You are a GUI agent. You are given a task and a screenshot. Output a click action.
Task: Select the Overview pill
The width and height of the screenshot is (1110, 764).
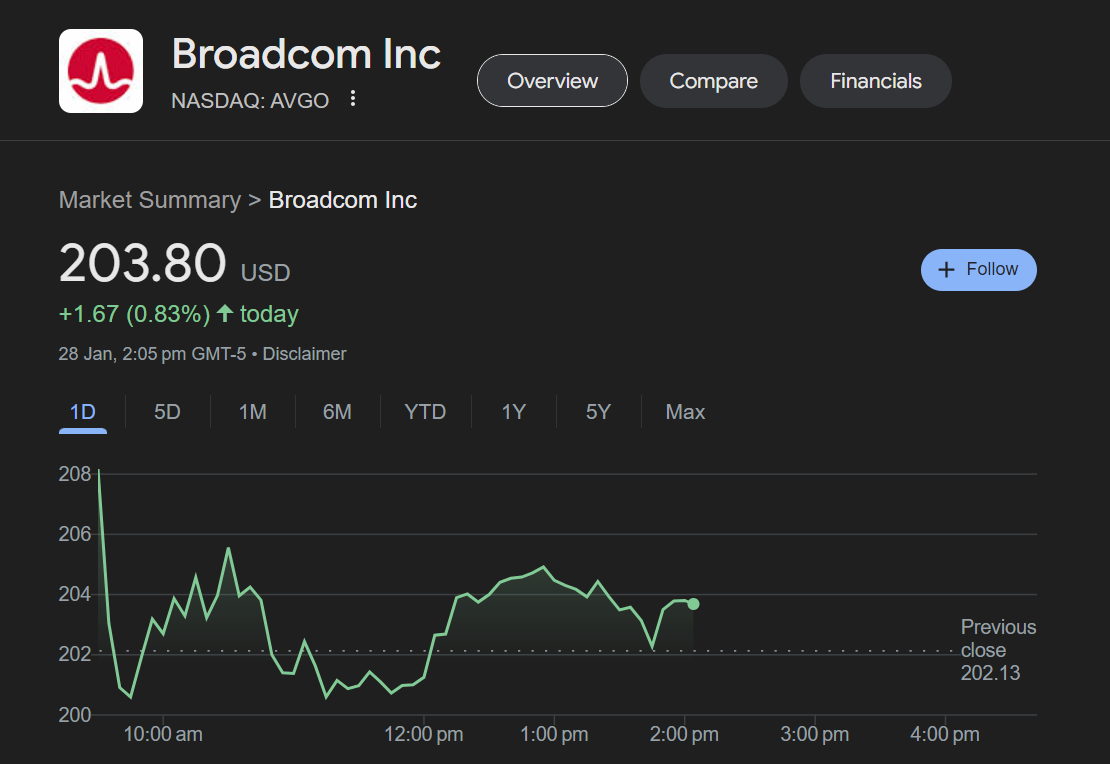552,81
